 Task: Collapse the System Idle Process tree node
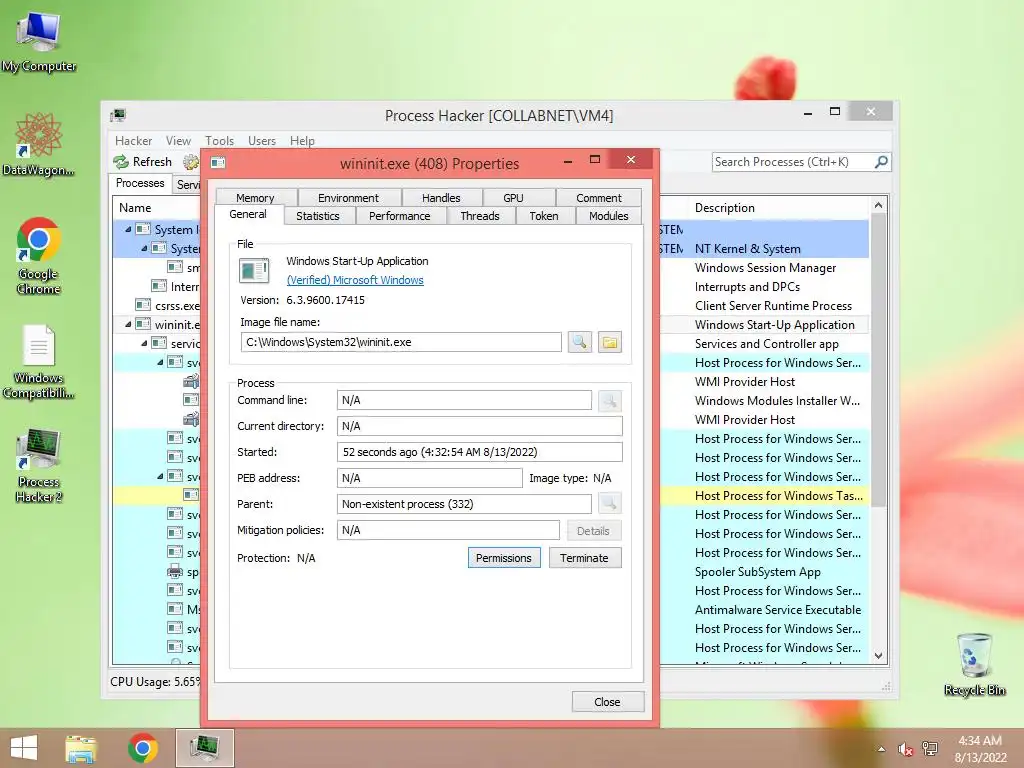(128, 229)
